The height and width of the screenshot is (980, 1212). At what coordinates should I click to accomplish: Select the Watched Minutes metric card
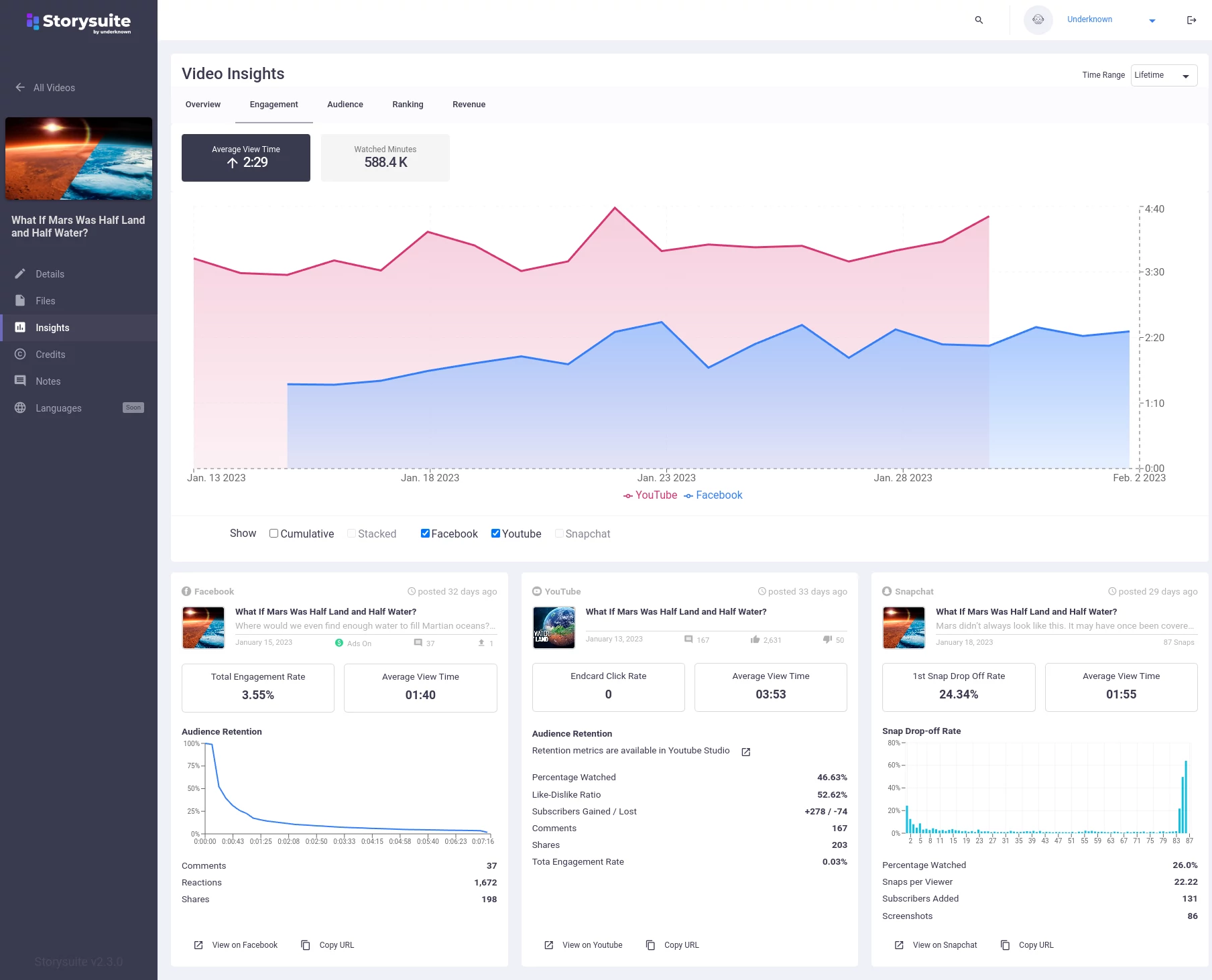(385, 158)
